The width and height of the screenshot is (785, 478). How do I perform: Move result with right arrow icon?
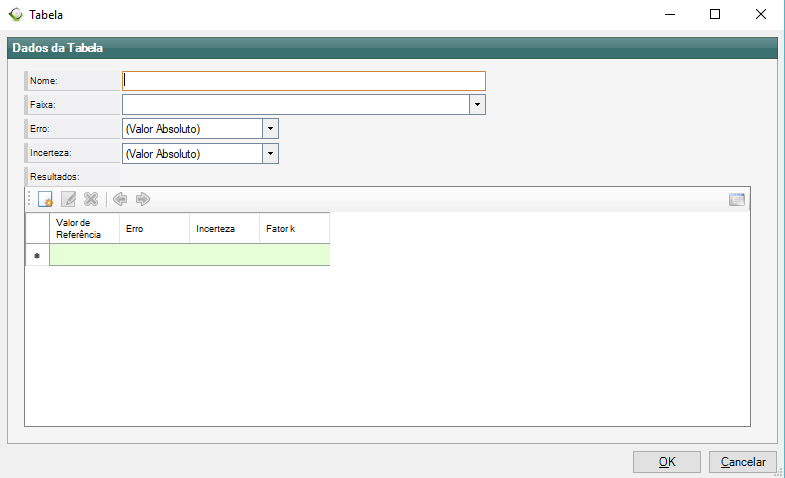[x=143, y=199]
